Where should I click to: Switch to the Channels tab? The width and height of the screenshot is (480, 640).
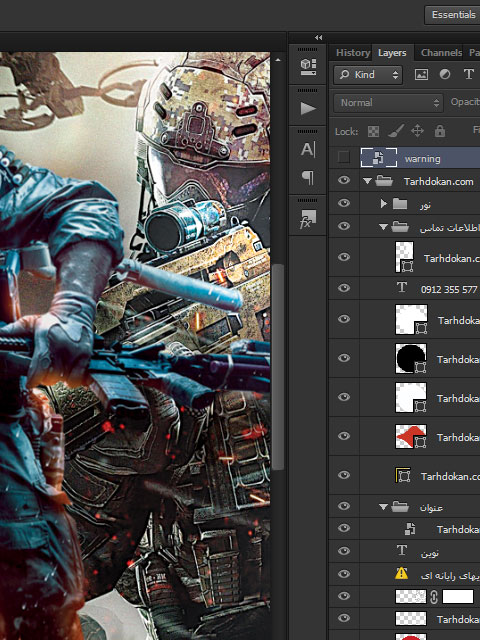point(441,53)
